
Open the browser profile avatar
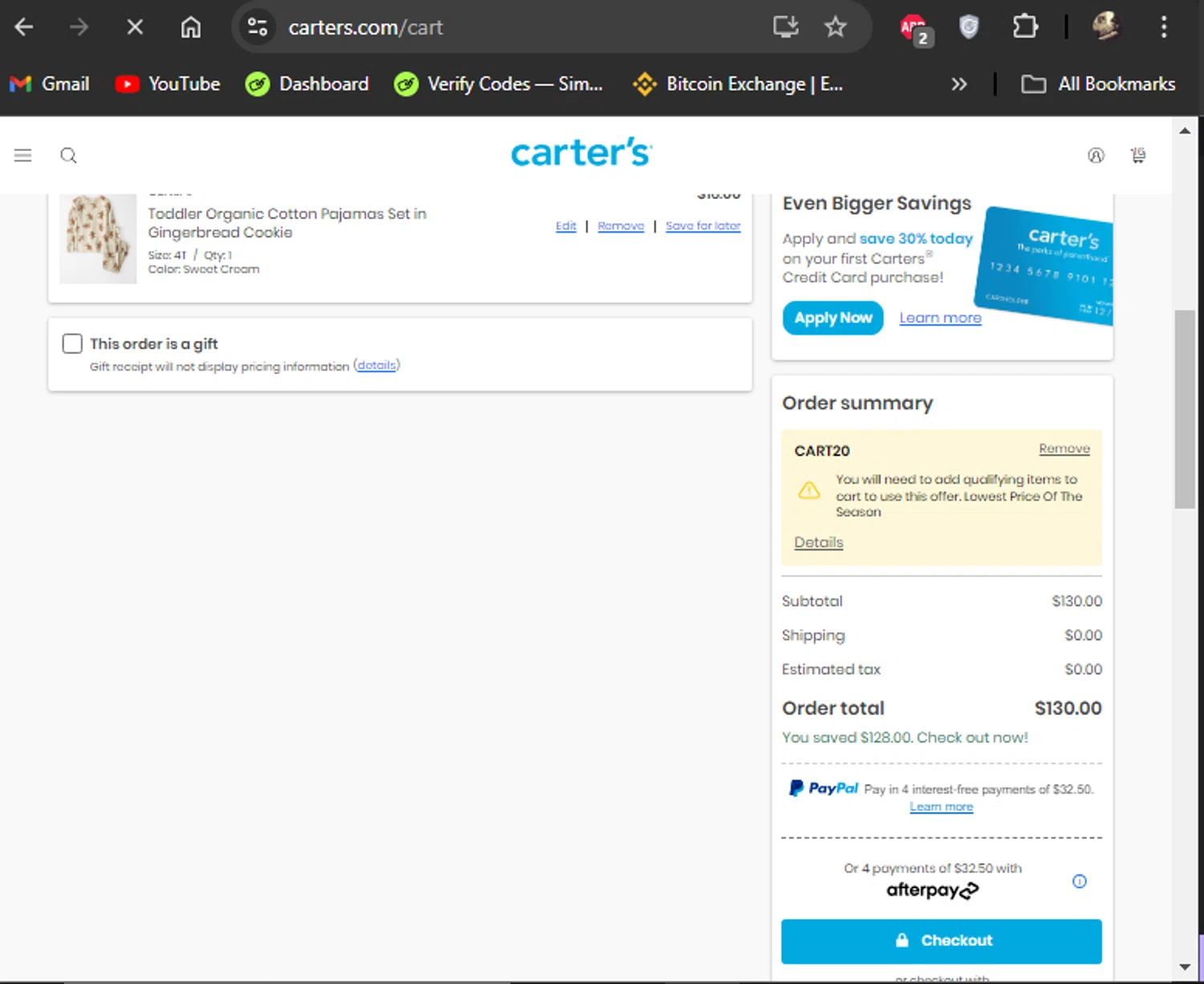click(1106, 26)
